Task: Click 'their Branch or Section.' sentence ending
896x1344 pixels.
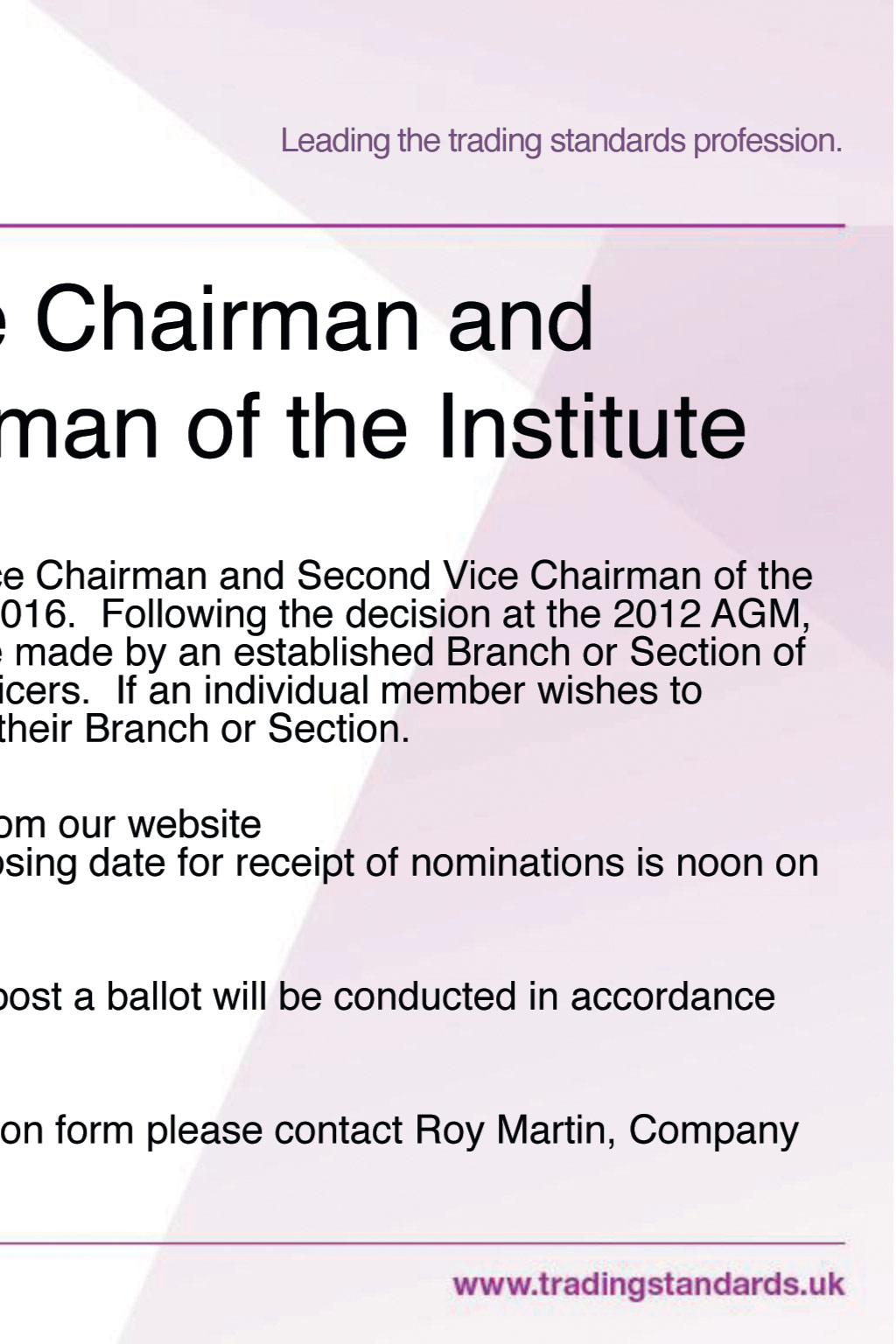Action: click(205, 729)
